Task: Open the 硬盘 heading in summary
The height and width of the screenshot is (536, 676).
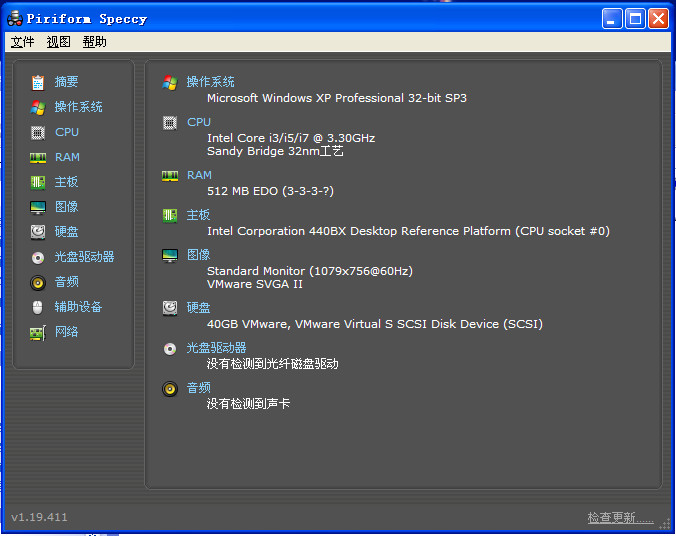Action: pyautogui.click(x=198, y=307)
